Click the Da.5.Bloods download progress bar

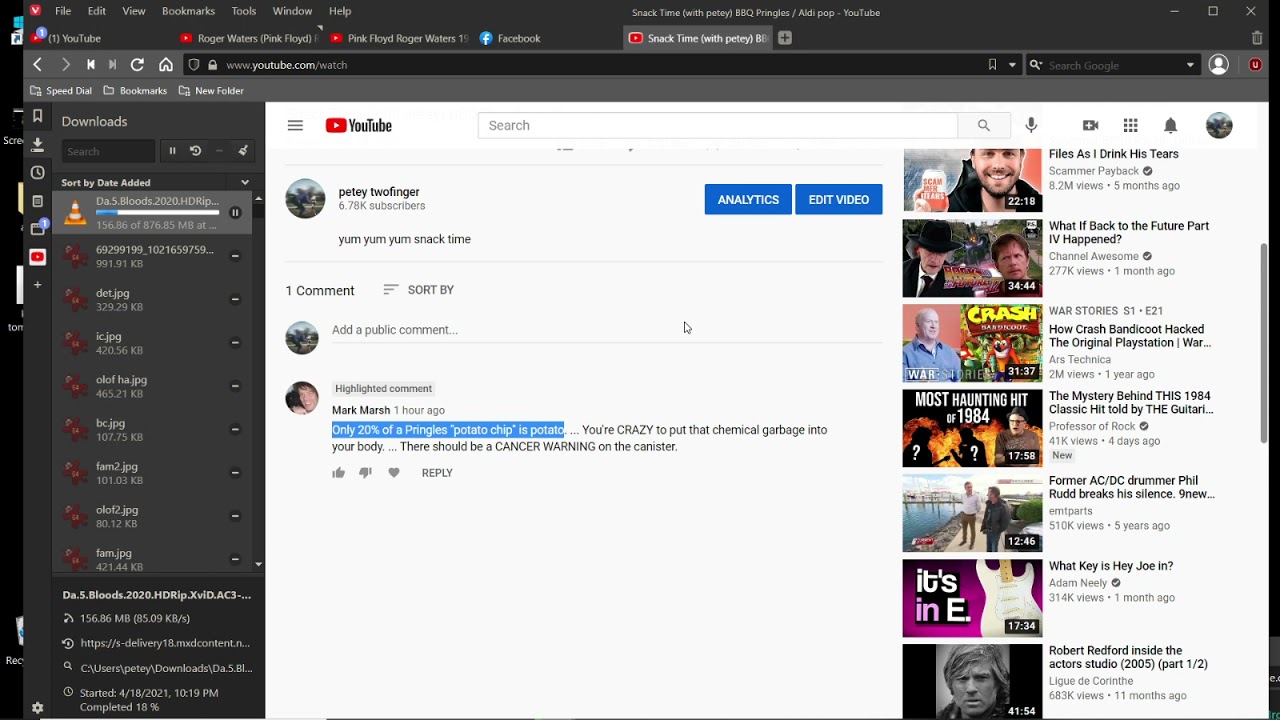(157, 213)
